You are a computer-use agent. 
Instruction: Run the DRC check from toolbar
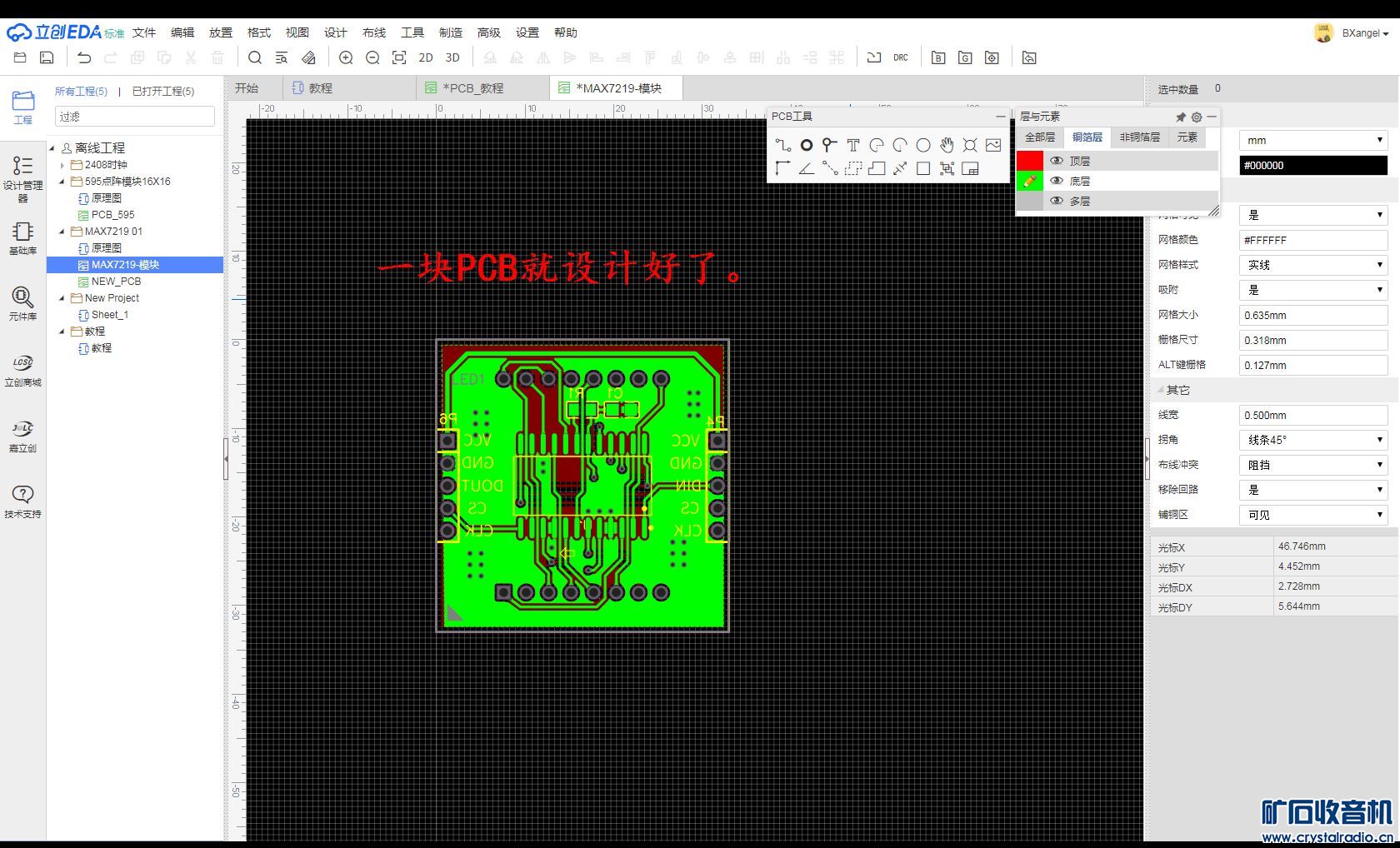pyautogui.click(x=901, y=57)
